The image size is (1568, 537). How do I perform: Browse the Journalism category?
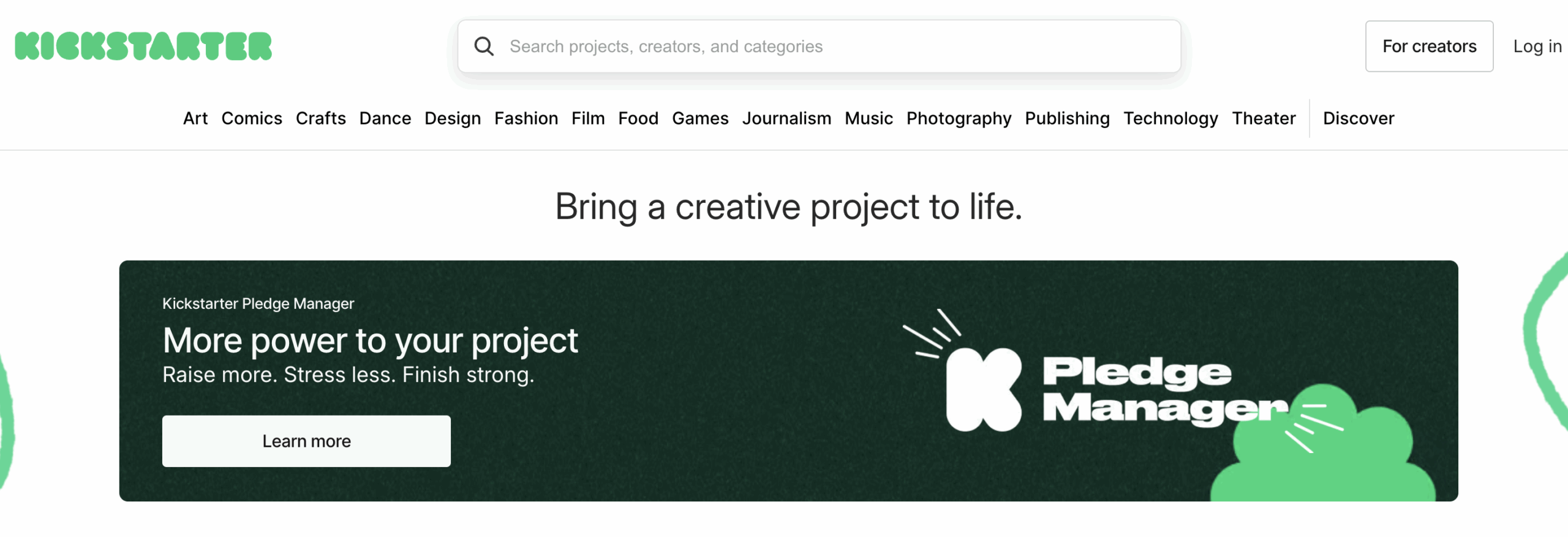(x=786, y=118)
